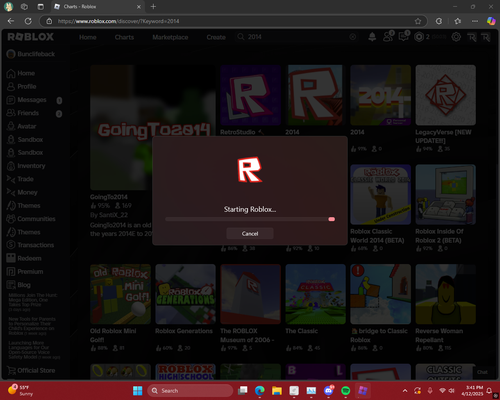Show hidden system tray icons chevron
The width and height of the screenshot is (500, 400).
[405, 391]
